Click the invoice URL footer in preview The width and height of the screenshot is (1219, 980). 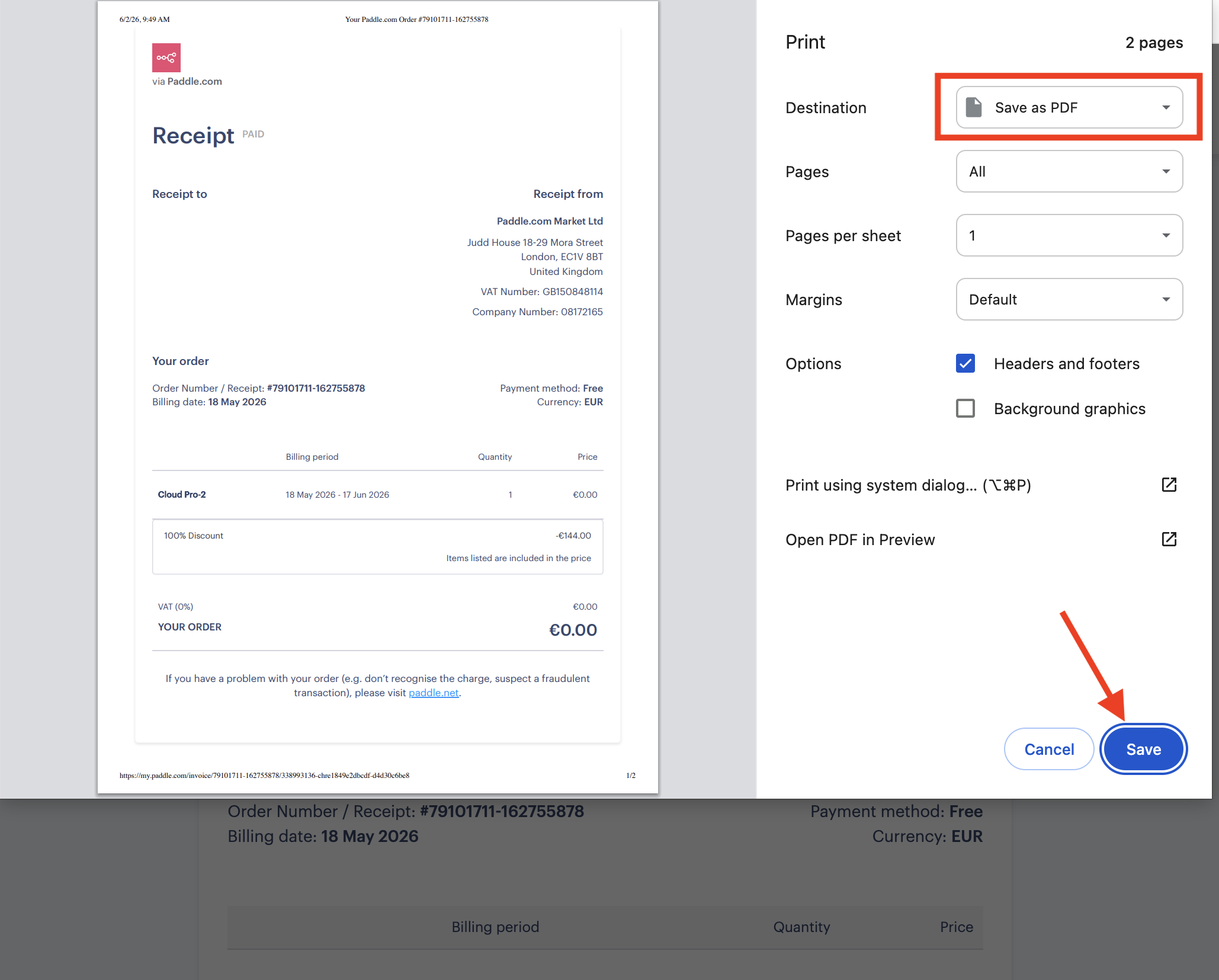(264, 775)
